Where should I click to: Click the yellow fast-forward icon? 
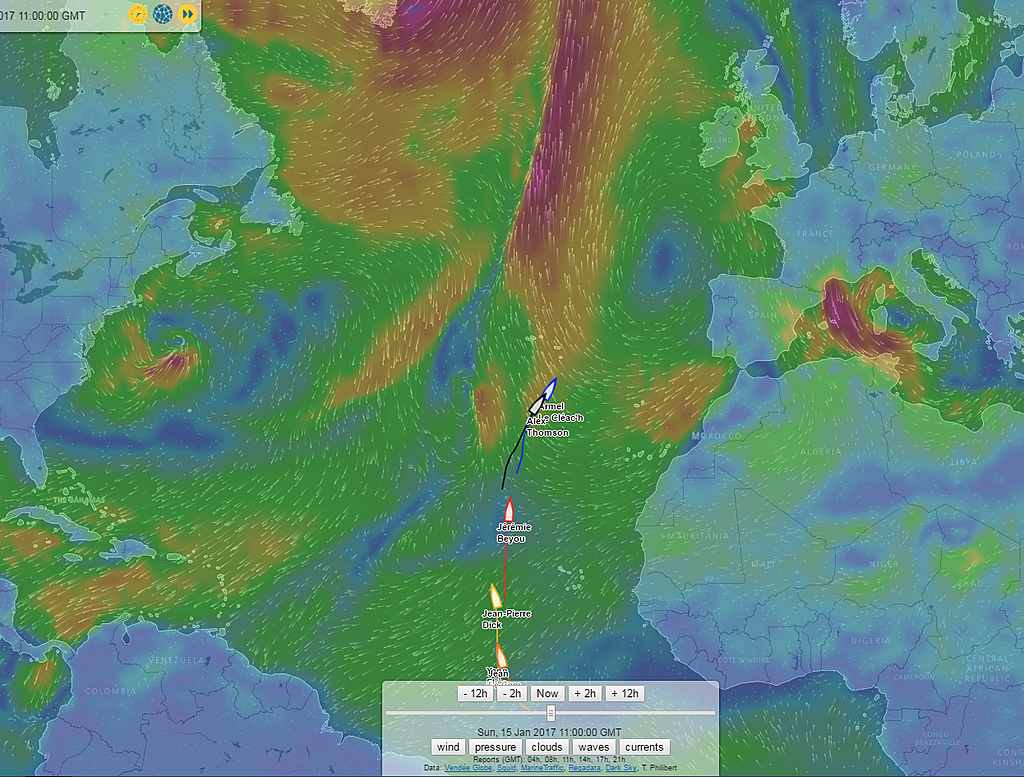click(187, 14)
